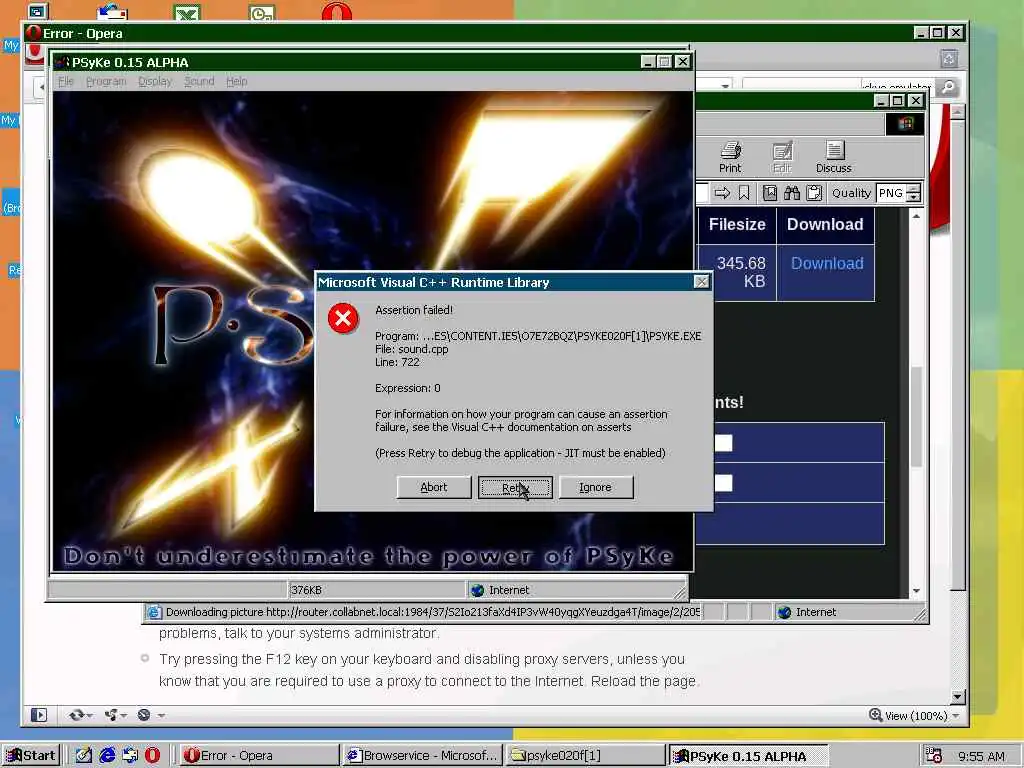Viewport: 1024px width, 768px height.
Task: Close the Microsoft Visual C++ Runtime Library dialog
Action: [701, 282]
